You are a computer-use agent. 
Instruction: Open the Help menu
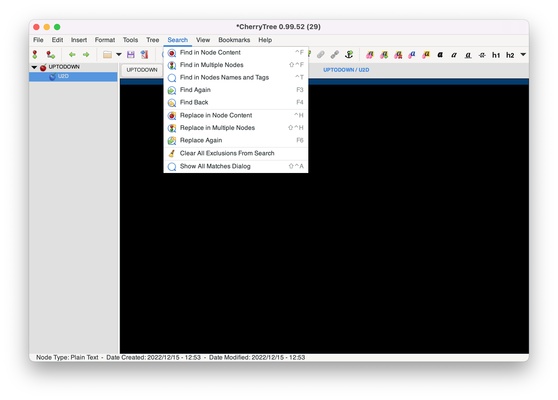point(265,40)
